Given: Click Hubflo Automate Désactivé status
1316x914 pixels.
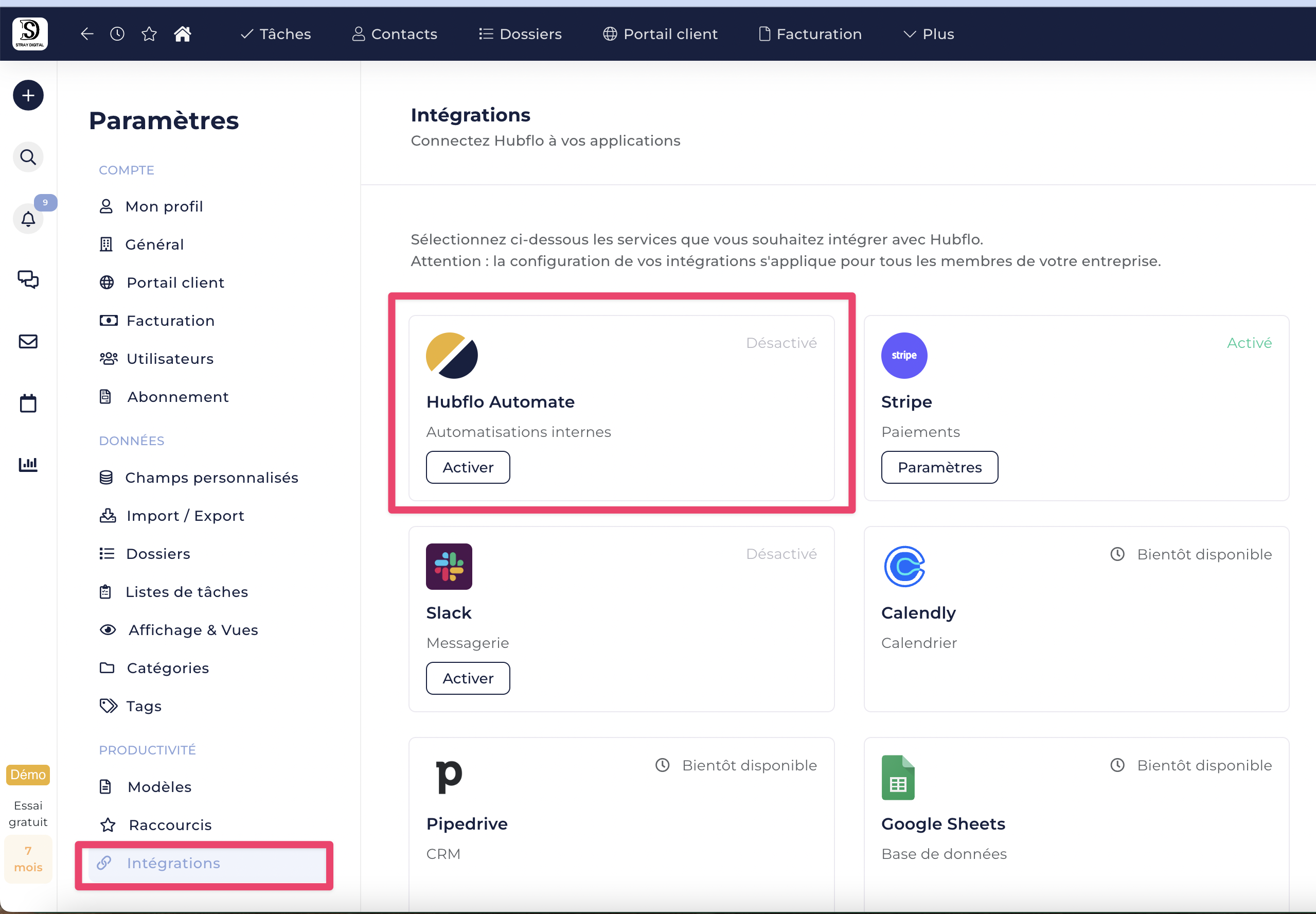Looking at the screenshot, I should coord(781,343).
